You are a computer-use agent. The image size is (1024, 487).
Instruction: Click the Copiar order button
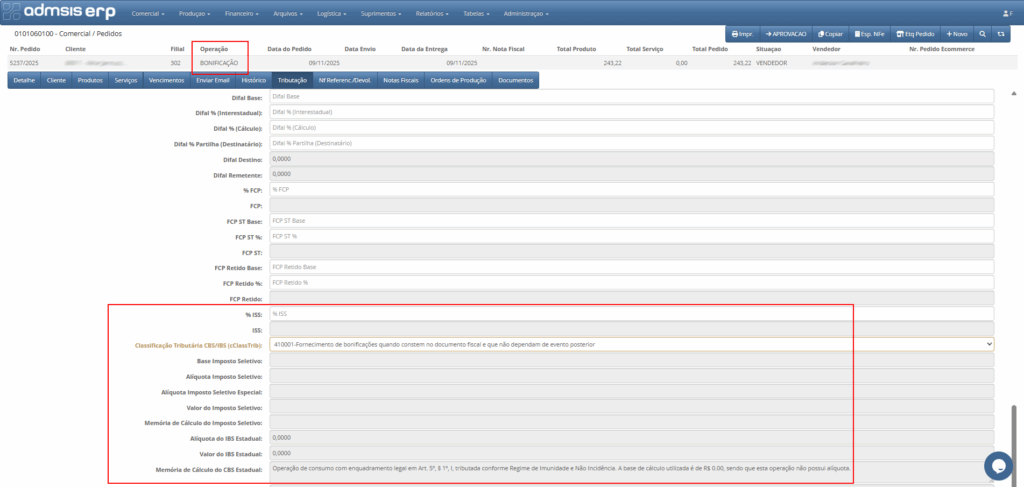click(x=830, y=33)
